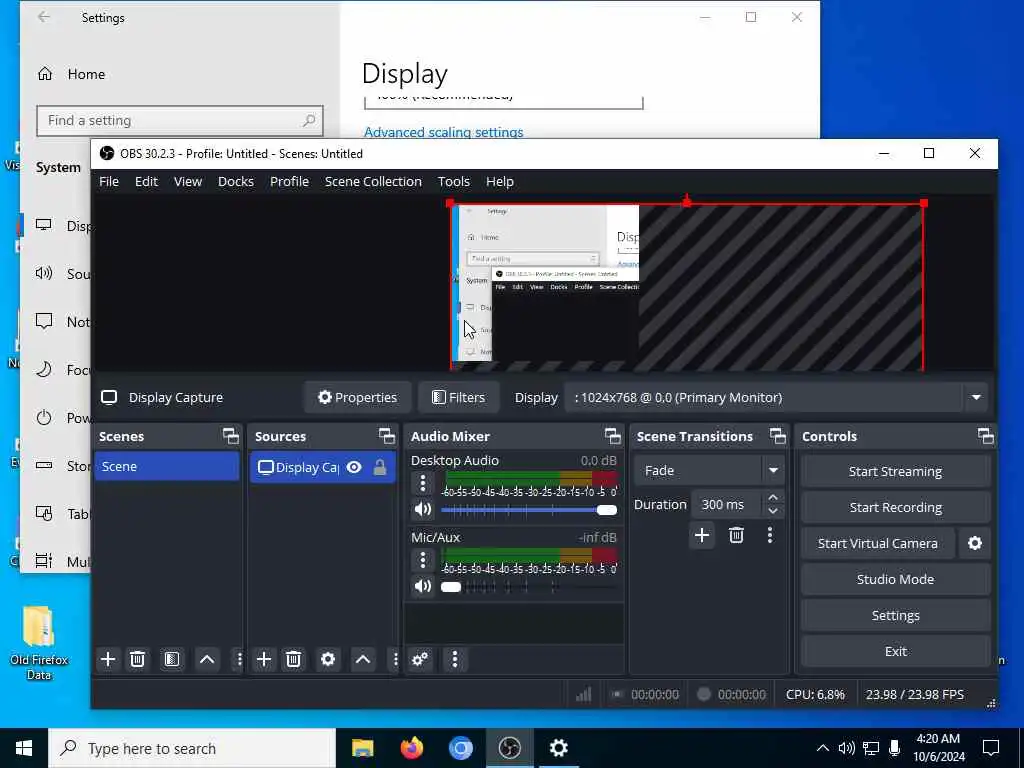
Task: Add a new scene with plus icon
Action: tap(108, 660)
